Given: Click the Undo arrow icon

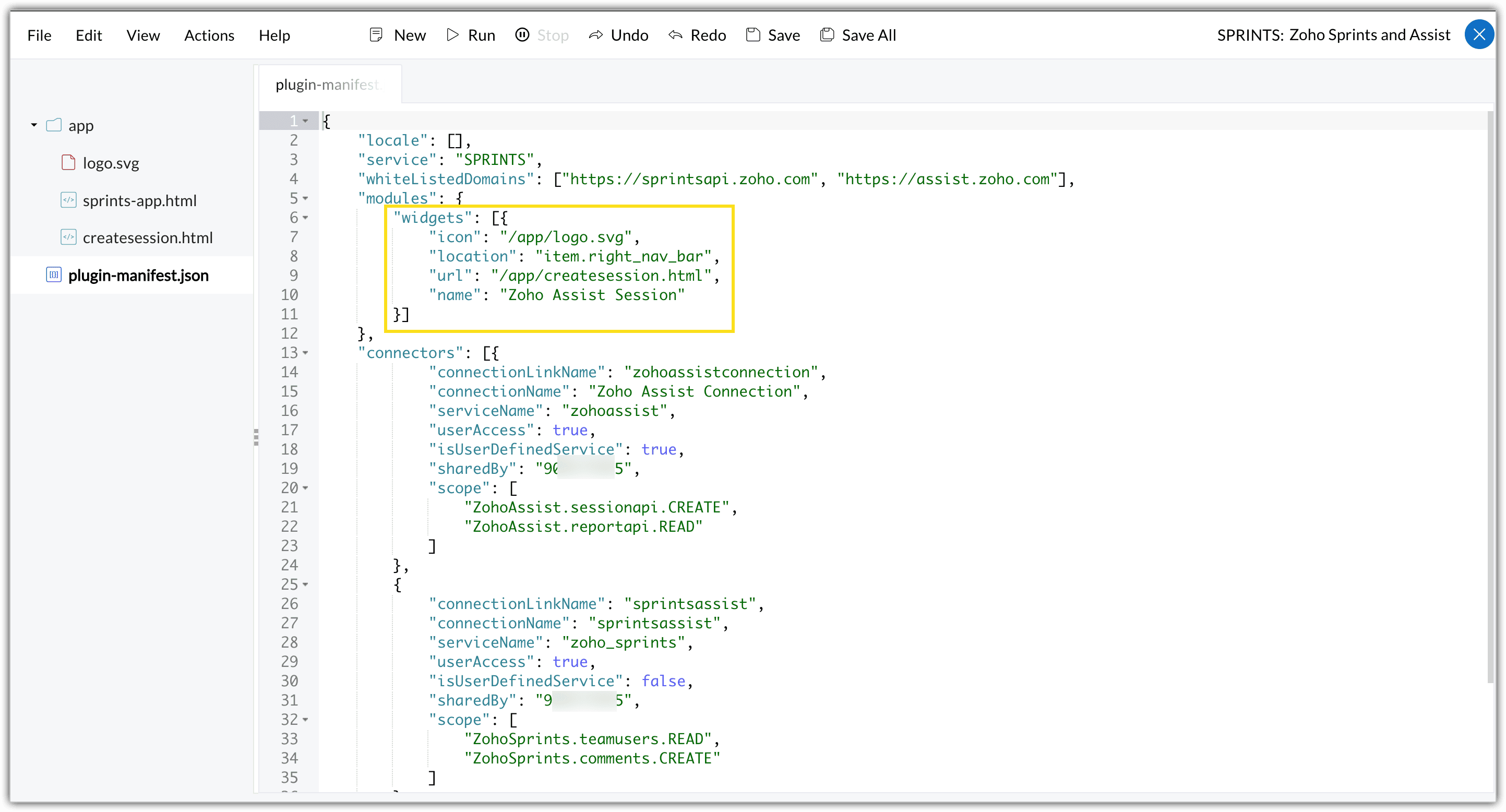Looking at the screenshot, I should tap(595, 35).
